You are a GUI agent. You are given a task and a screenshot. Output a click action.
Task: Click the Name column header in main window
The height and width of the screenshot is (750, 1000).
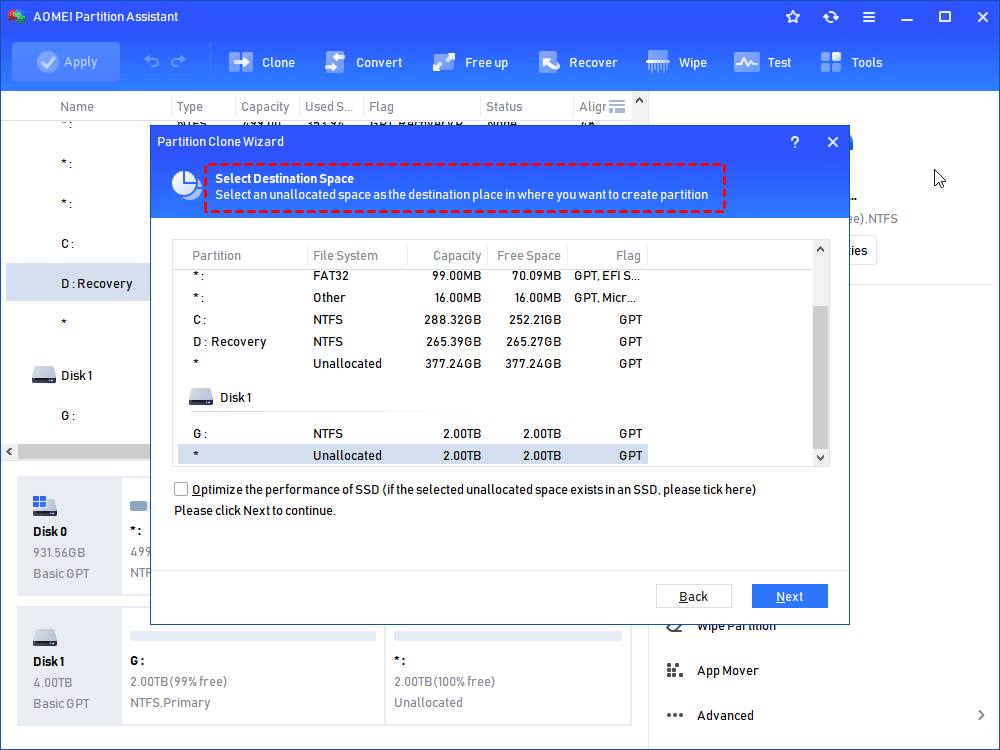77,107
